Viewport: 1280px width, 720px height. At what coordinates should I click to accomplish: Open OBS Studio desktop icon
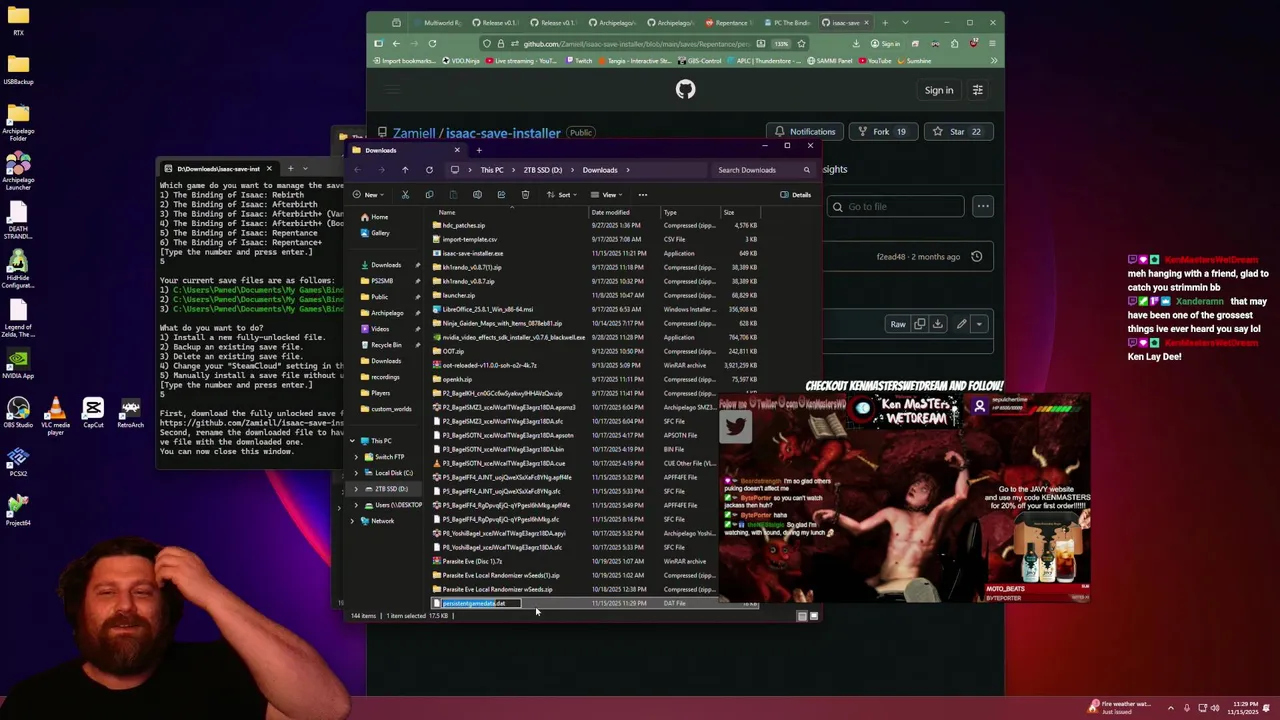(x=18, y=412)
